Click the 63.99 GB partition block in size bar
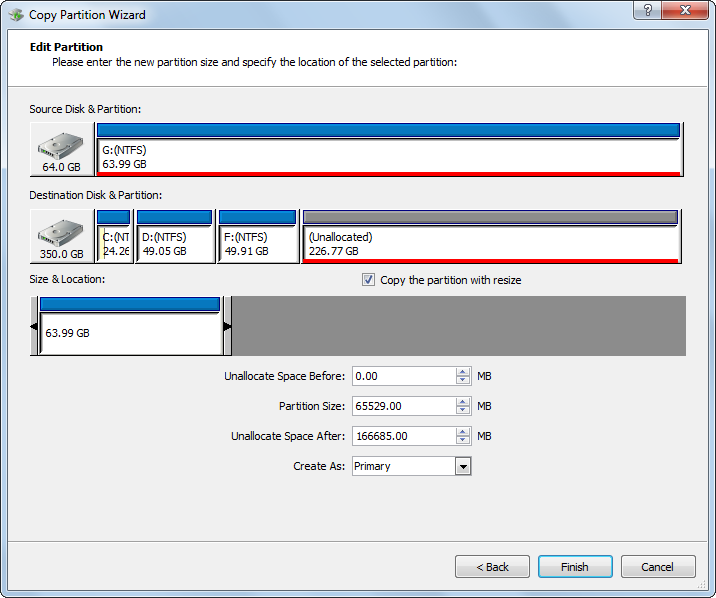Viewport: 716px width, 598px height. coord(131,326)
